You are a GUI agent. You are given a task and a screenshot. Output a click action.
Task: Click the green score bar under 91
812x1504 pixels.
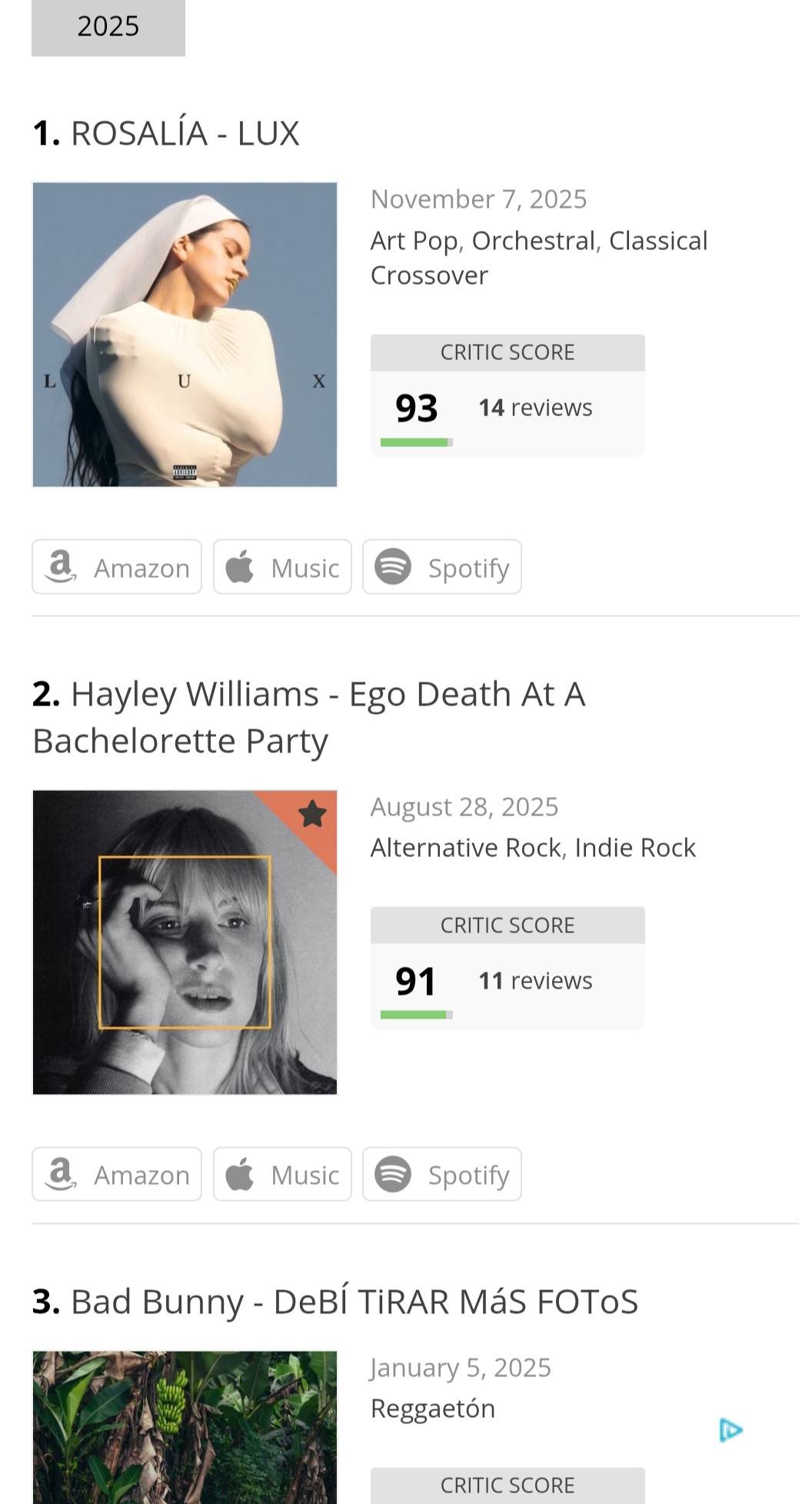click(414, 1015)
